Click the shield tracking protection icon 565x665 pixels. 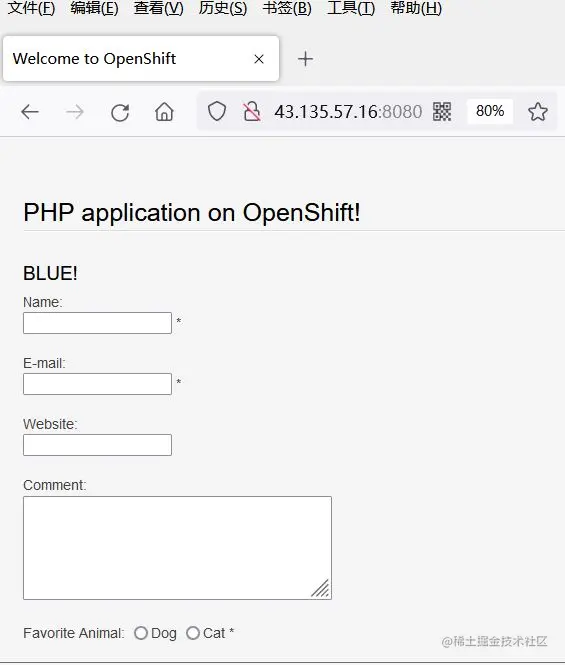click(217, 112)
